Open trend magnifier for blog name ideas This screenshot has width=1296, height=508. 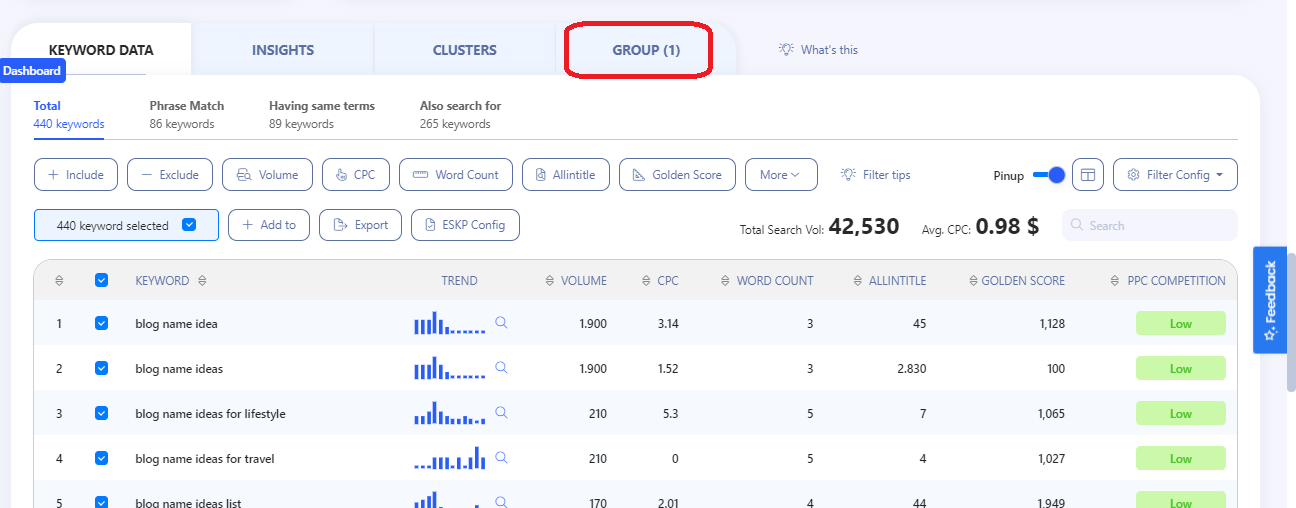[502, 368]
